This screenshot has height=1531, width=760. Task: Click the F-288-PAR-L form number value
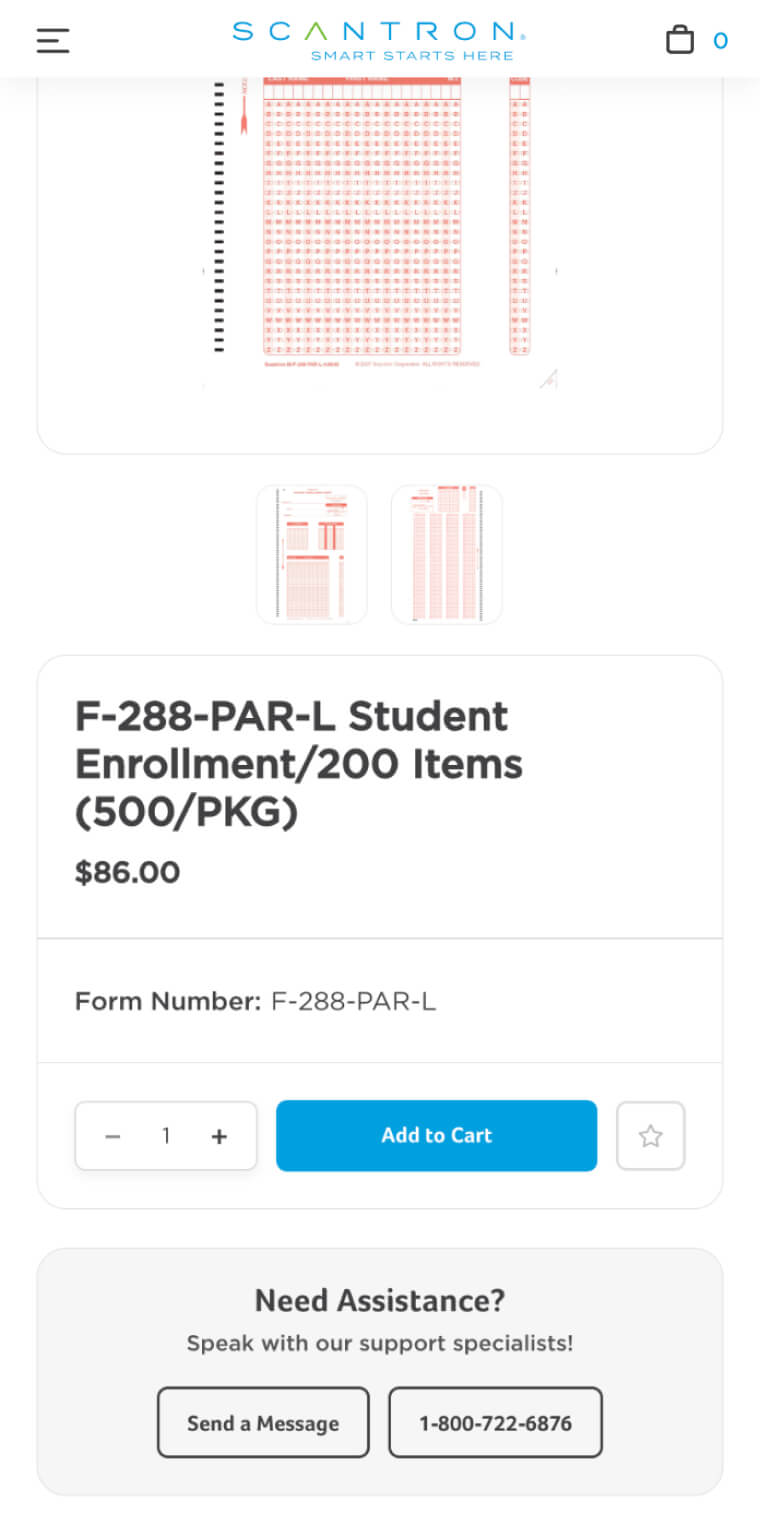pyautogui.click(x=353, y=1001)
